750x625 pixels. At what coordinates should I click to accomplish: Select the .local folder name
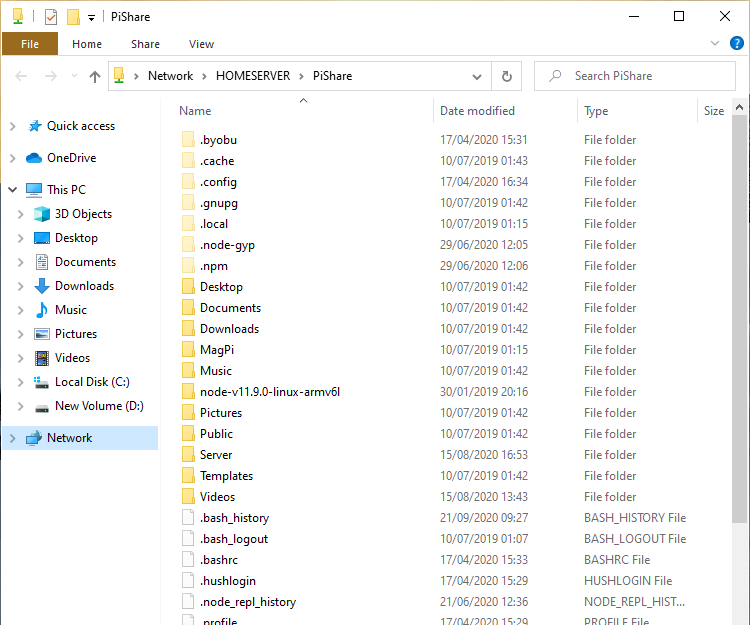click(x=214, y=224)
